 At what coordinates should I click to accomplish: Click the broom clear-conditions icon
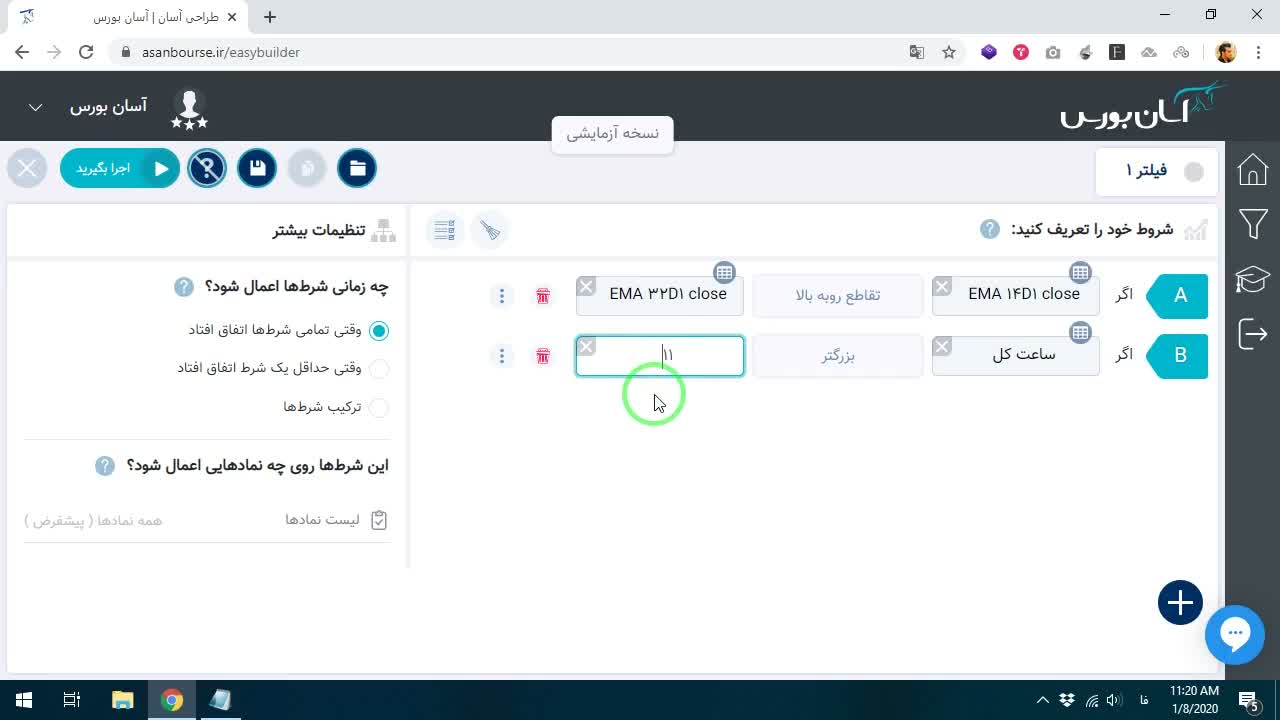pos(490,230)
